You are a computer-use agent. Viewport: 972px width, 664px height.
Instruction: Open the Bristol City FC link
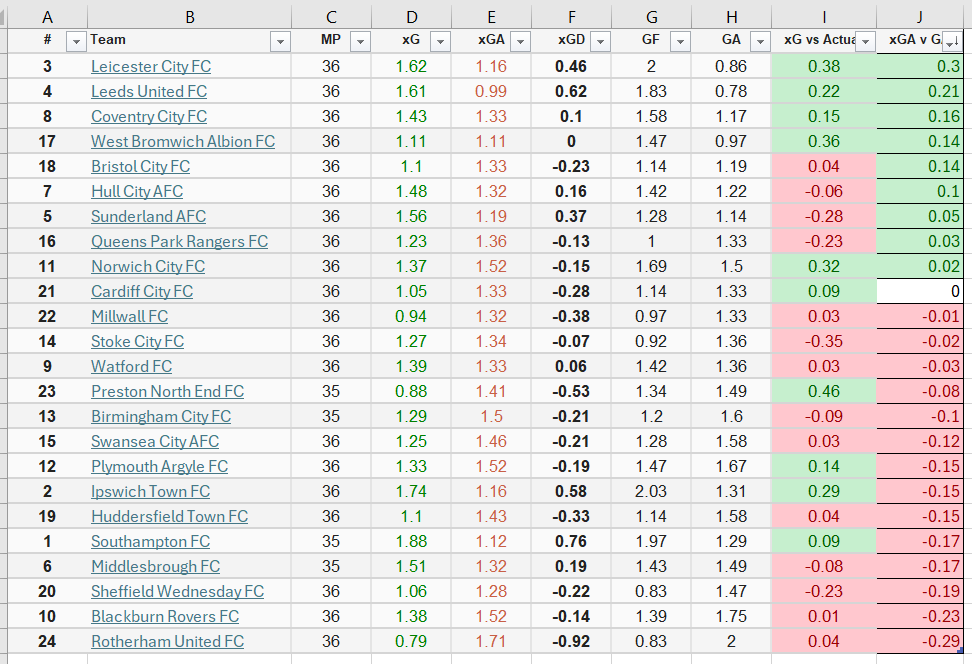tap(140, 166)
